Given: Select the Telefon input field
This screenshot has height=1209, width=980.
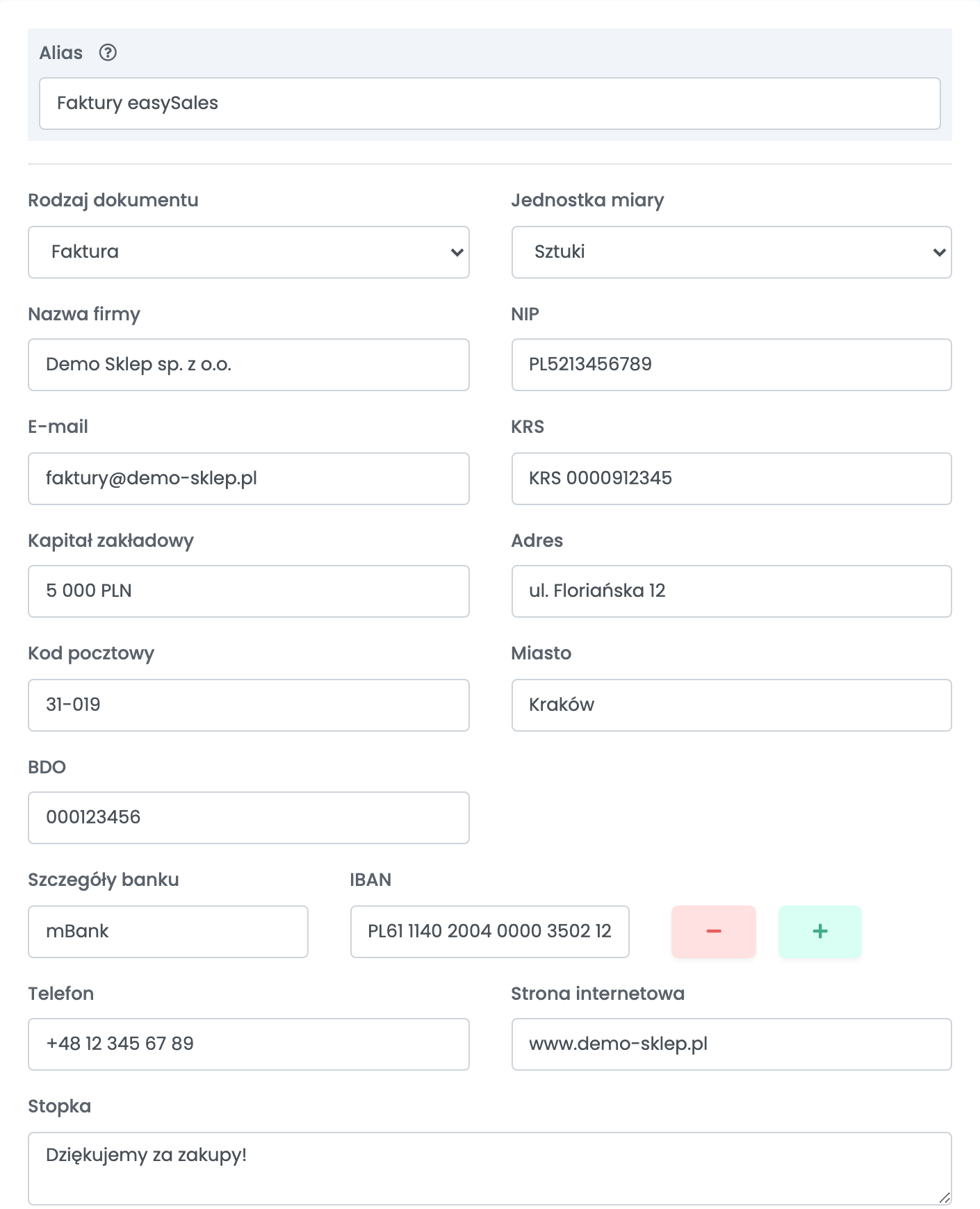Looking at the screenshot, I should (249, 1044).
